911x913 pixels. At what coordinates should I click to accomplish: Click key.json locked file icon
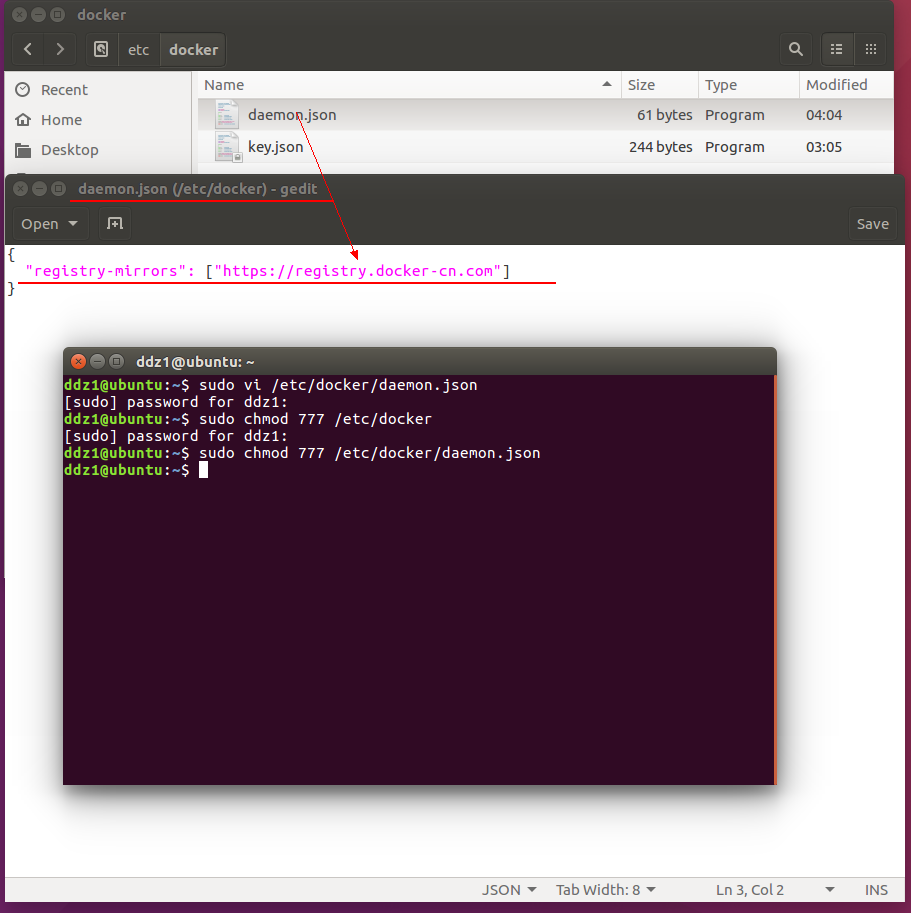(228, 147)
